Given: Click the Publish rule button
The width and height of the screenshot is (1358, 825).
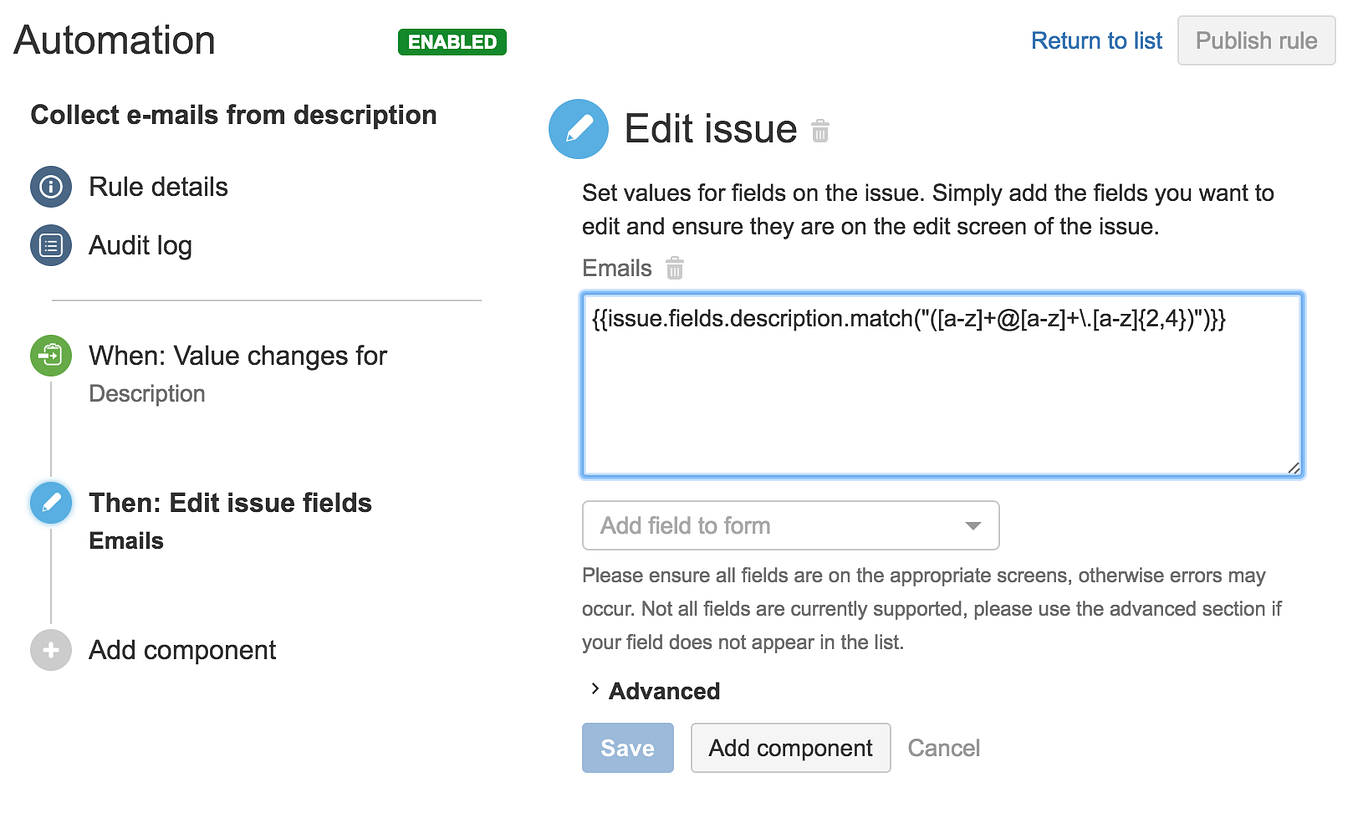Looking at the screenshot, I should pos(1256,41).
